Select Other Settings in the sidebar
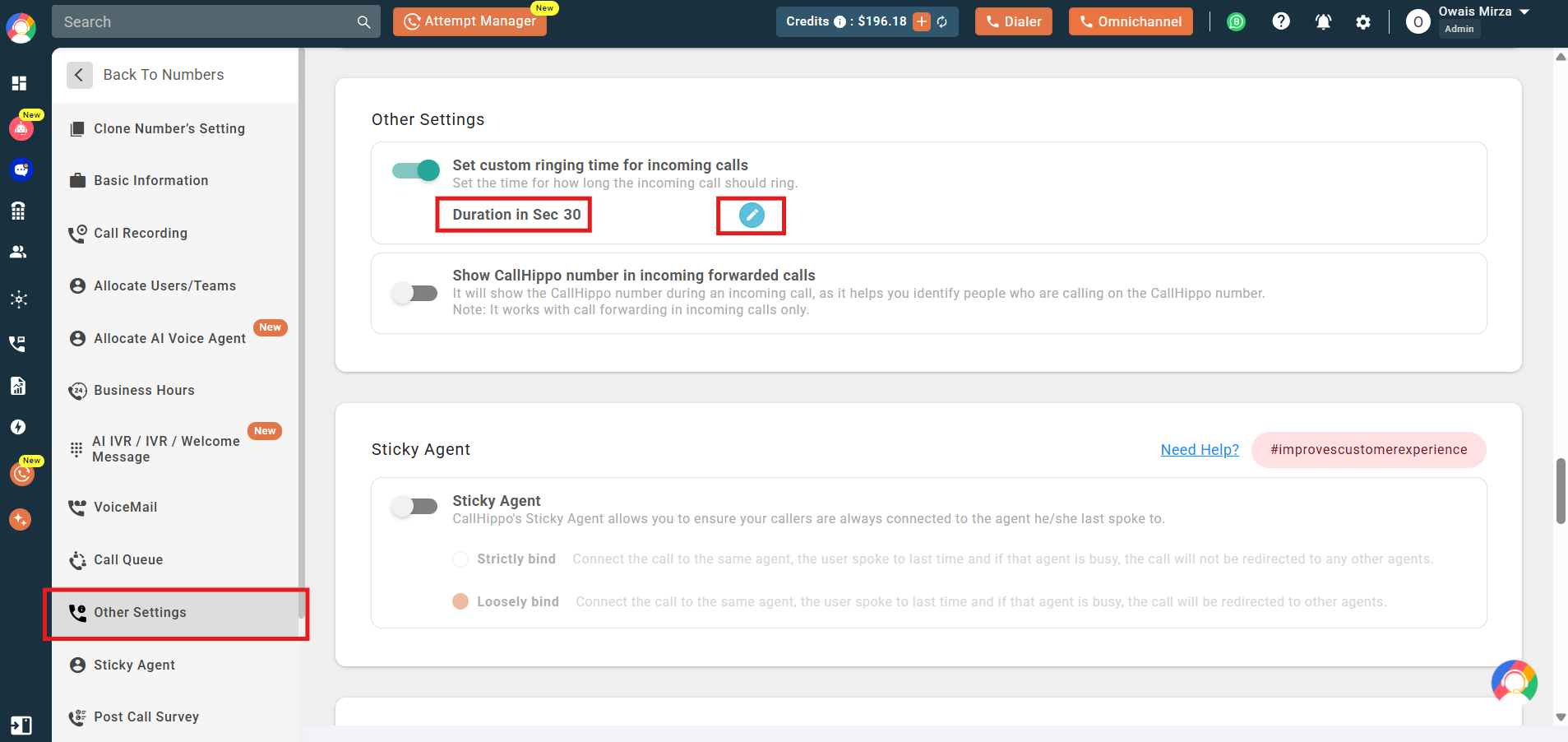Screen dimensions: 1568x742 pyautogui.click(x=174, y=613)
